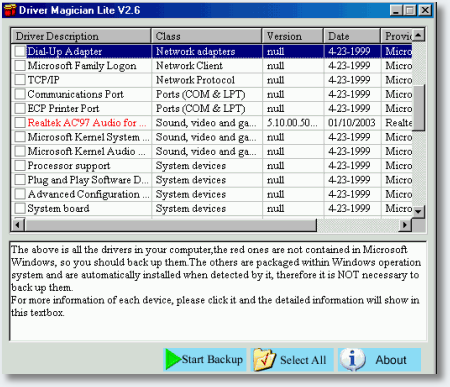Image resolution: width=450 pixels, height=387 pixels.
Task: Click the vertical scrollbar thumb
Action: pos(419,107)
